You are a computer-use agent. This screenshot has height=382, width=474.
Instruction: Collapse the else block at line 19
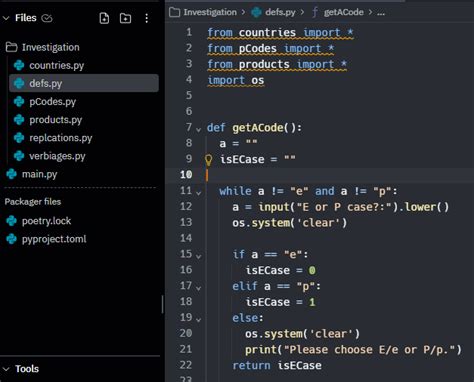click(x=198, y=320)
